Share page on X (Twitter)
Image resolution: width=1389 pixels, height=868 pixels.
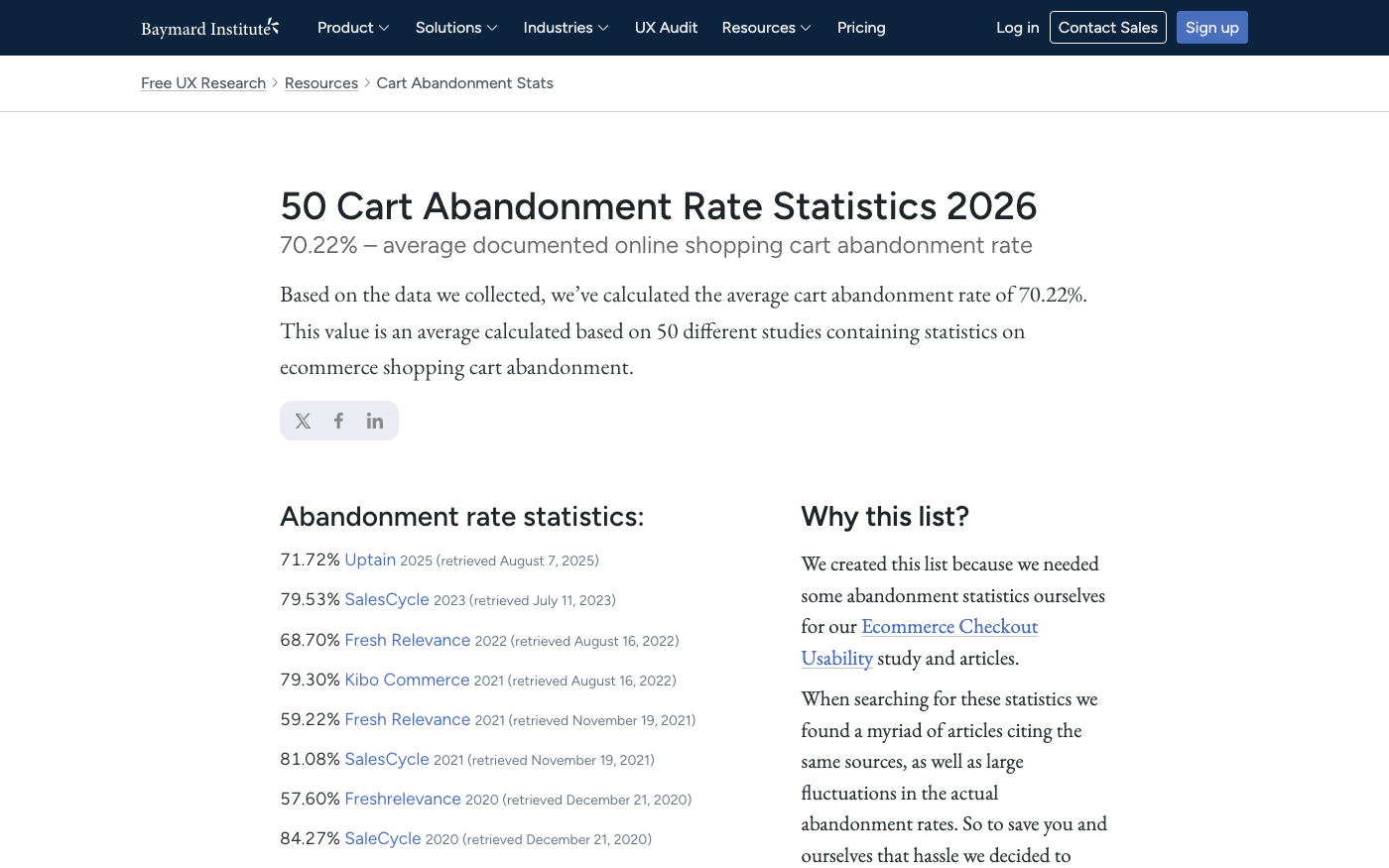coord(303,421)
